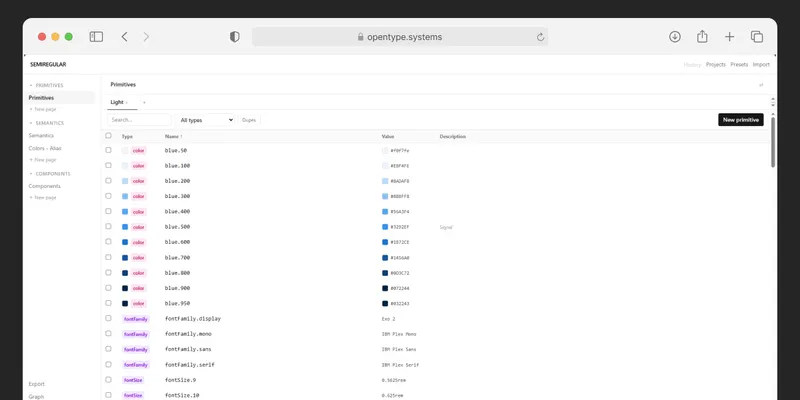
Task: Open the Primitives page in sidebar
Action: pyautogui.click(x=60, y=97)
